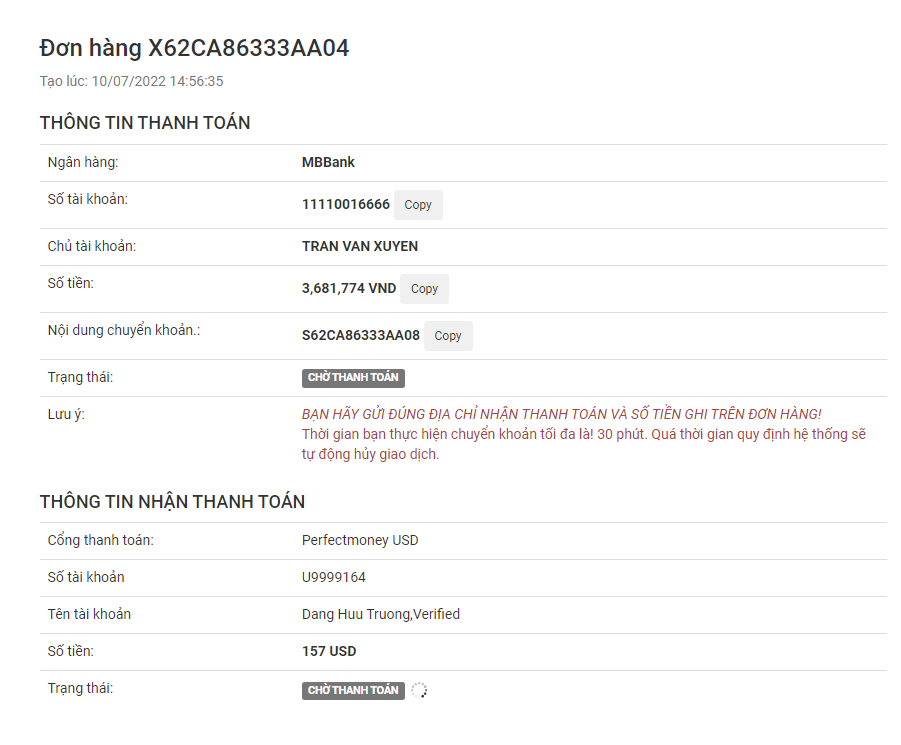
Task: Copy the transfer content code S62CA86333AA08
Action: click(x=448, y=336)
